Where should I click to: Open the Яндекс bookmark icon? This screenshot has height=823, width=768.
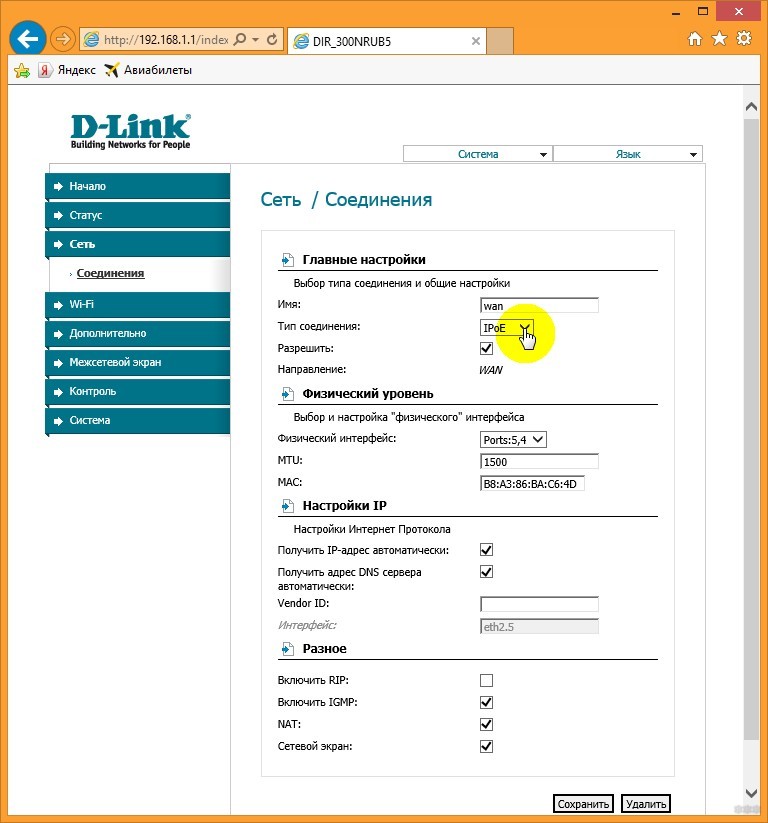click(x=45, y=70)
